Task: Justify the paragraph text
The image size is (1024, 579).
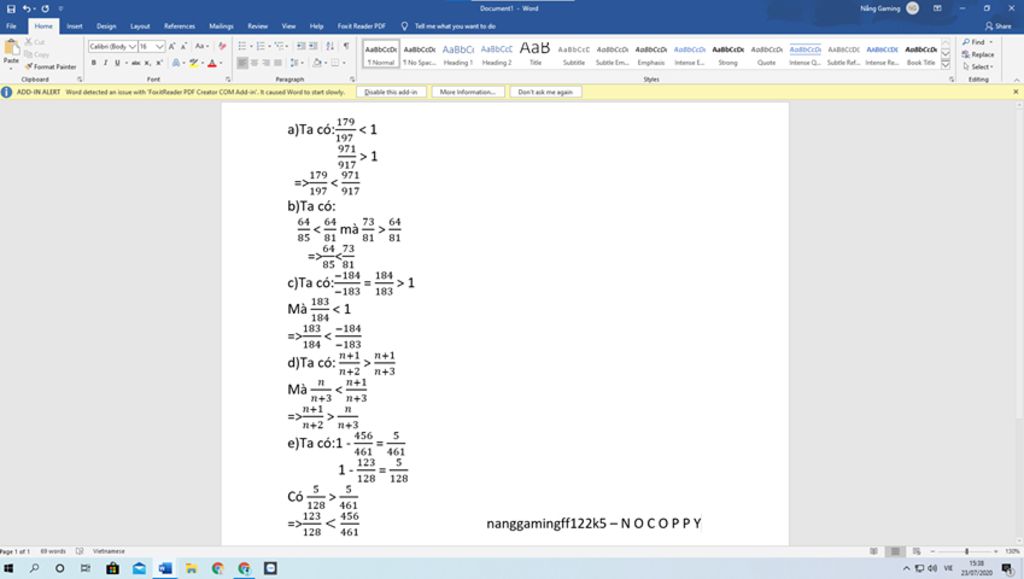Action: click(x=278, y=63)
